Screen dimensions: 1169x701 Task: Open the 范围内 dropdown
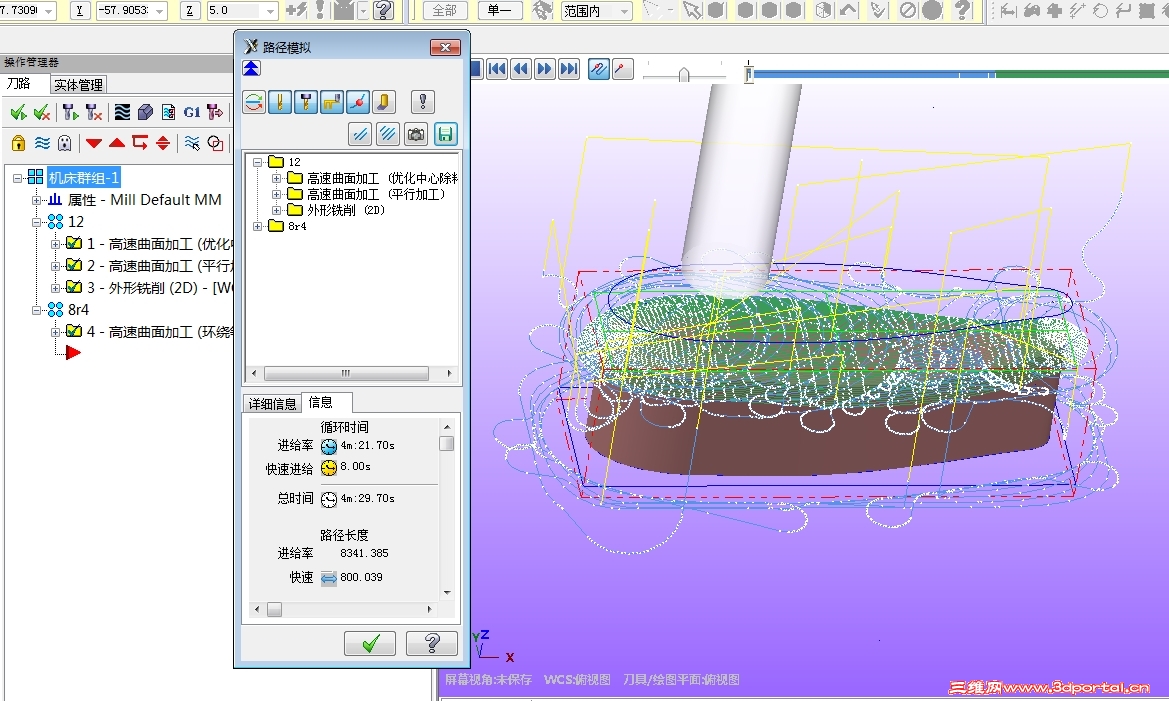click(625, 11)
